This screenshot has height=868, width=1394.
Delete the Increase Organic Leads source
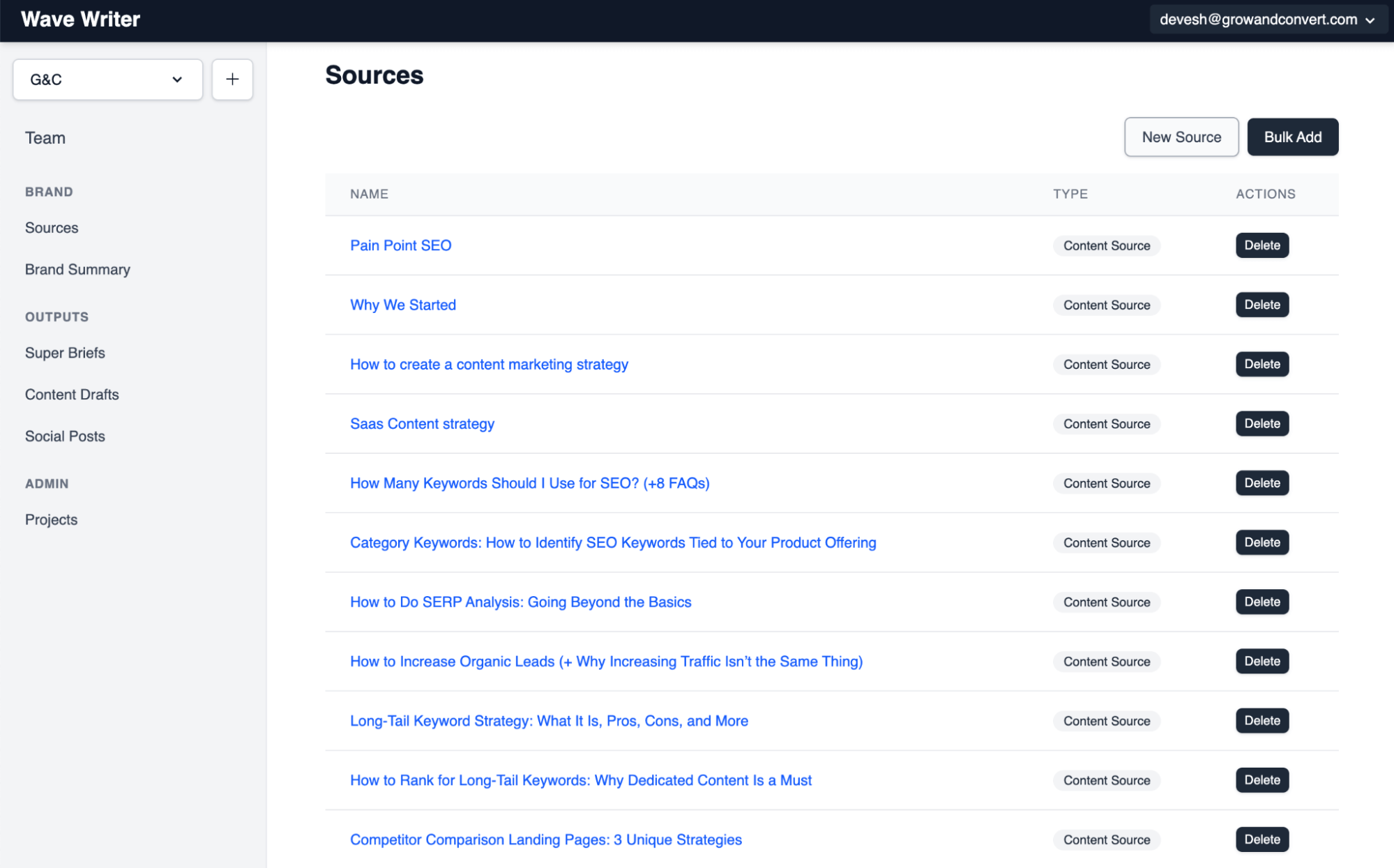pyautogui.click(x=1262, y=662)
